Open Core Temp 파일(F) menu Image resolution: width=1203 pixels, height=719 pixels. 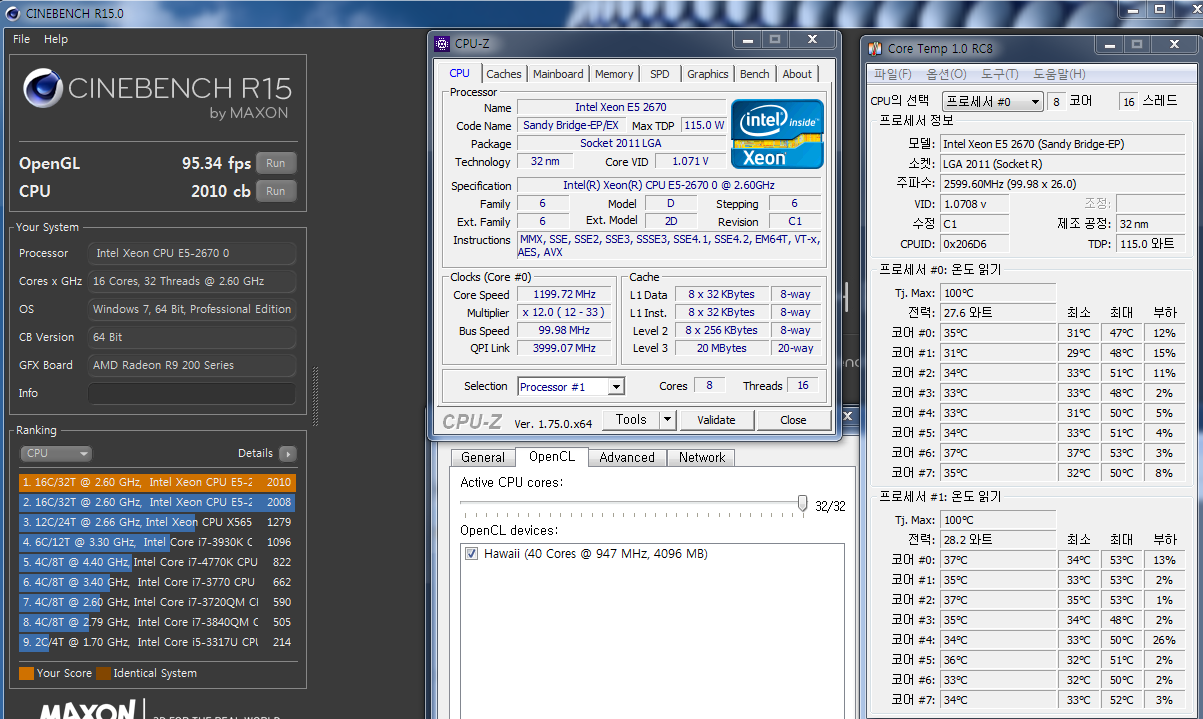click(892, 74)
